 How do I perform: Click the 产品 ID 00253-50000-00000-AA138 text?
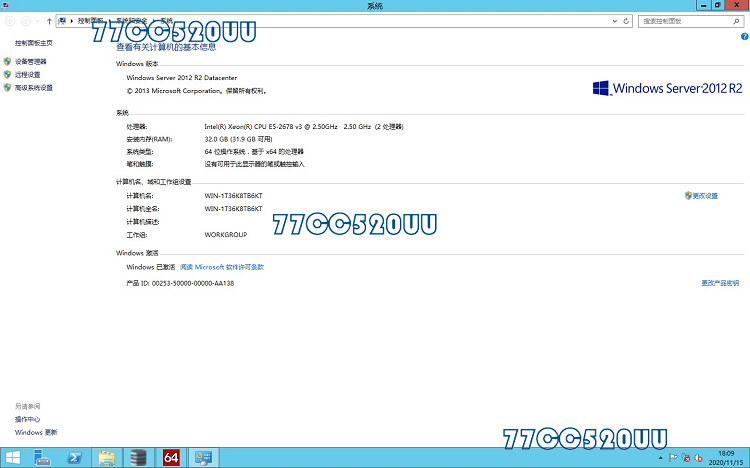[x=180, y=283]
